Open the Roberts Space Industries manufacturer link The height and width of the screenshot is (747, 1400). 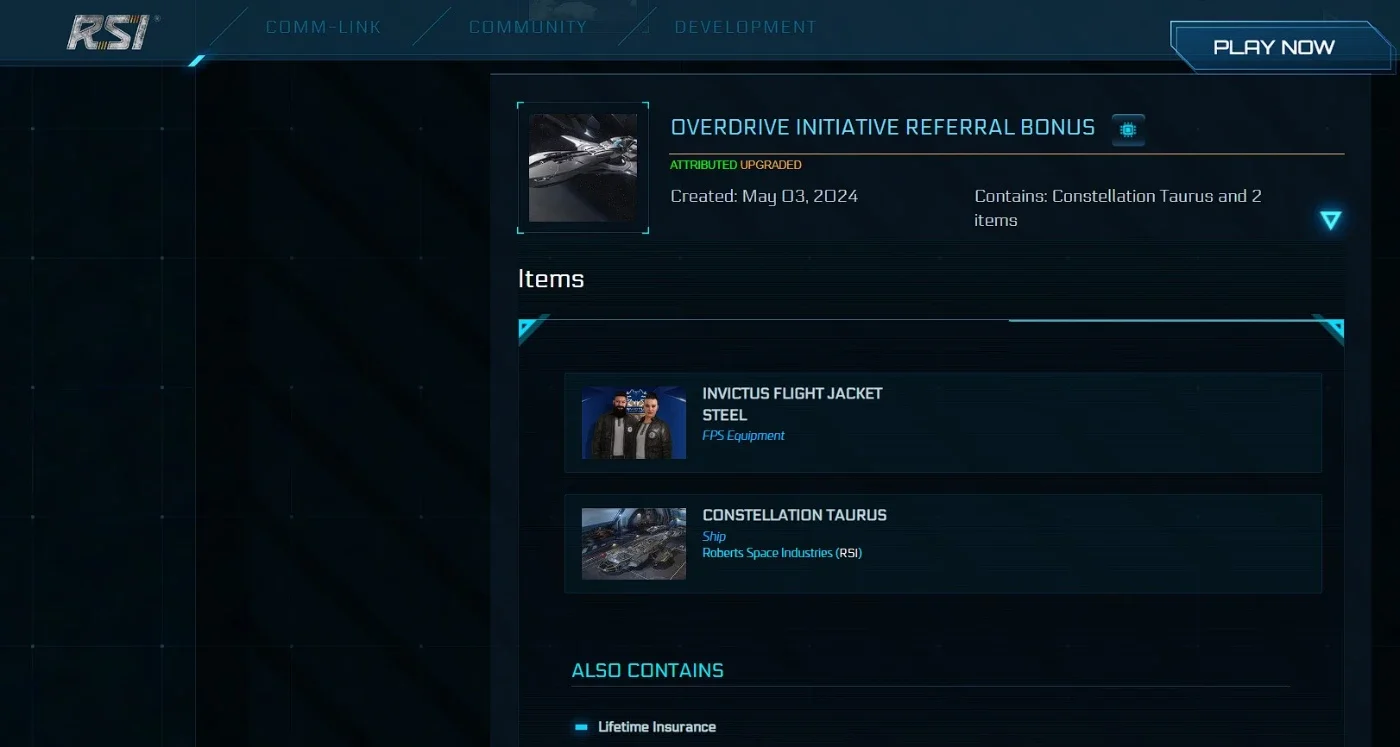click(782, 553)
